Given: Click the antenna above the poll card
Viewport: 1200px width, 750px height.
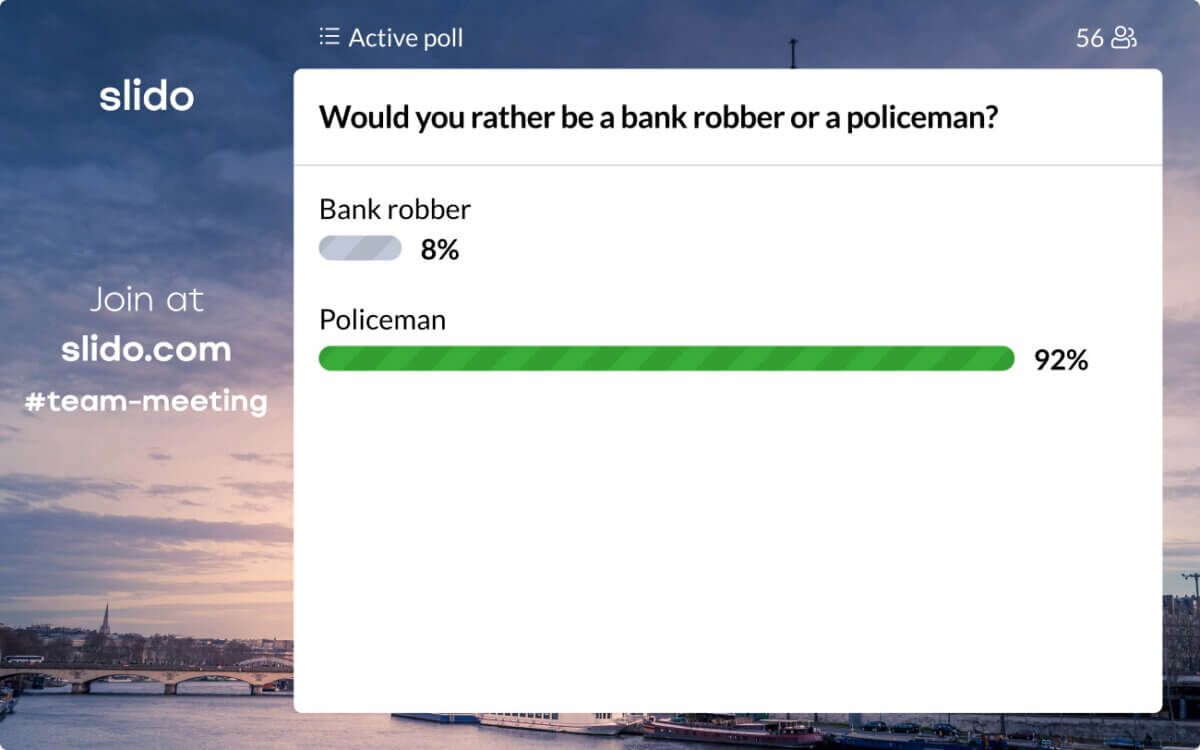Looking at the screenshot, I should coord(793,53).
